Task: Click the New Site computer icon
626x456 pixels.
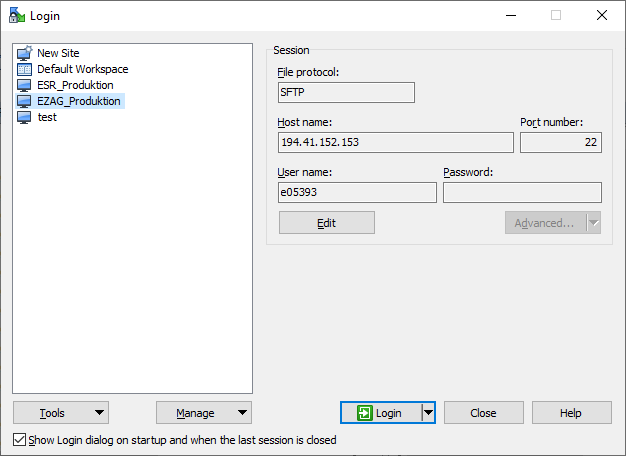Action: coord(24,53)
